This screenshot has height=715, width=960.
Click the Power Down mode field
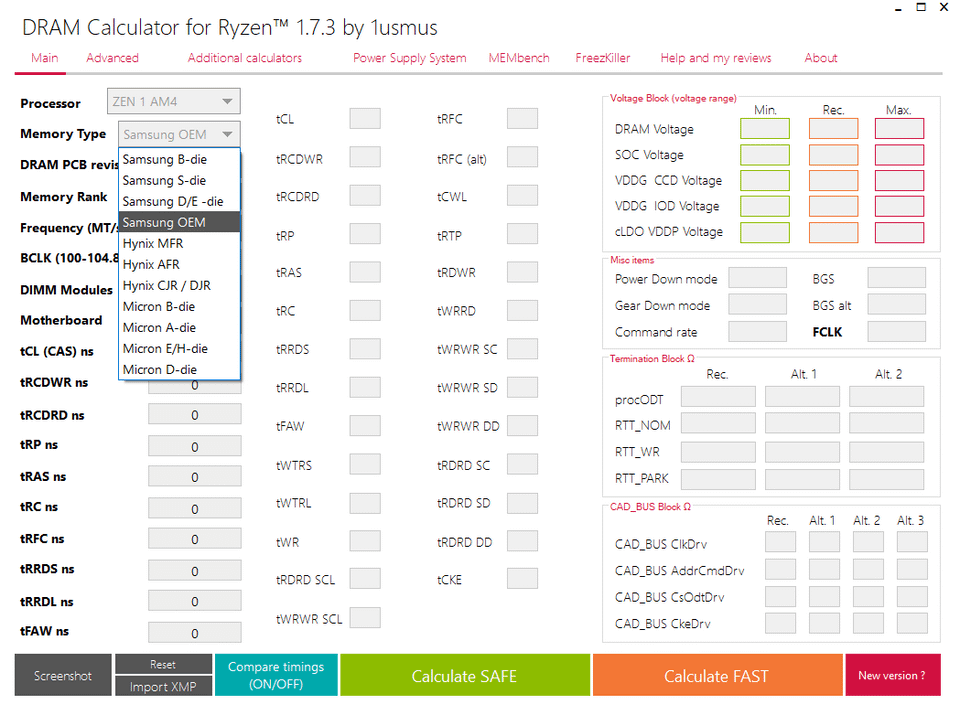(757, 277)
